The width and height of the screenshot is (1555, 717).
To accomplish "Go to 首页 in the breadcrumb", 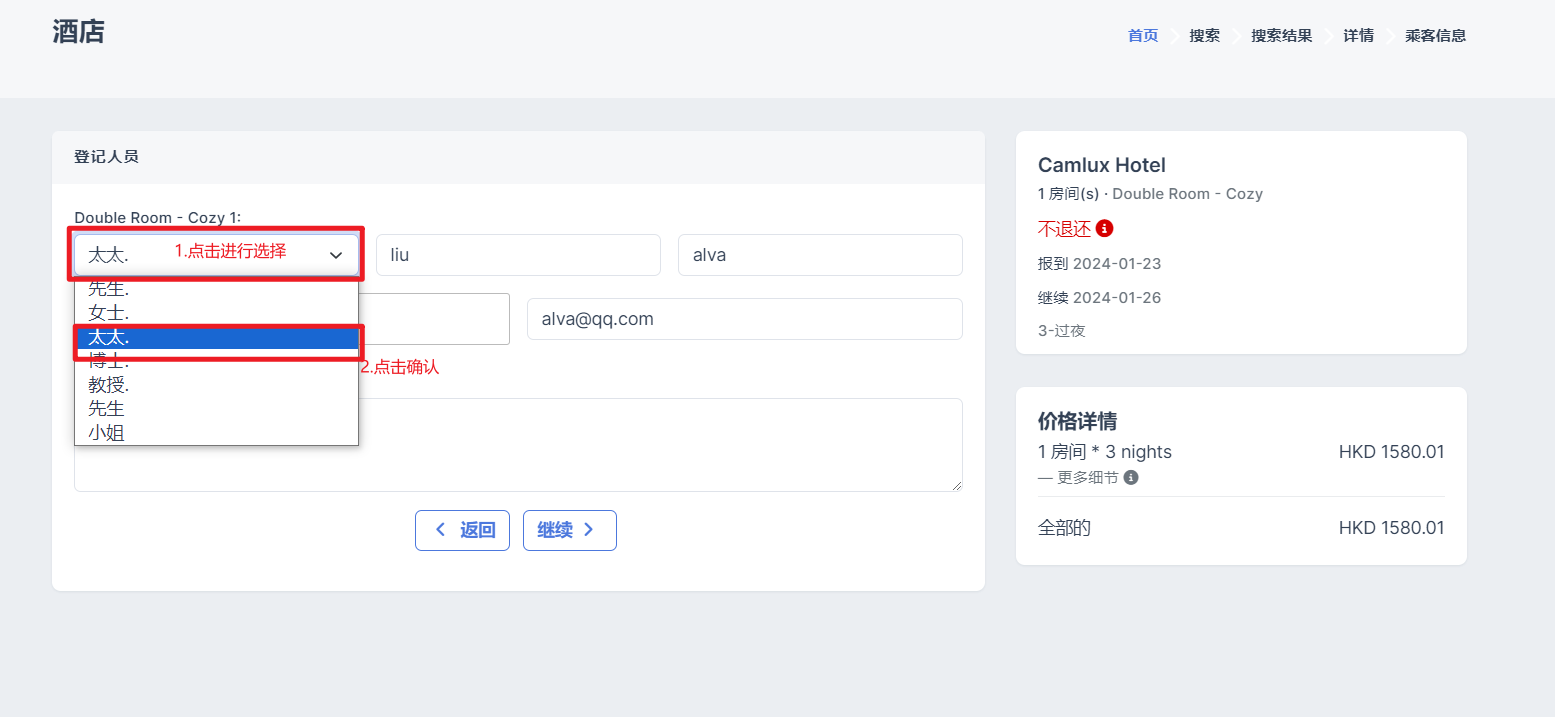I will [x=1143, y=36].
